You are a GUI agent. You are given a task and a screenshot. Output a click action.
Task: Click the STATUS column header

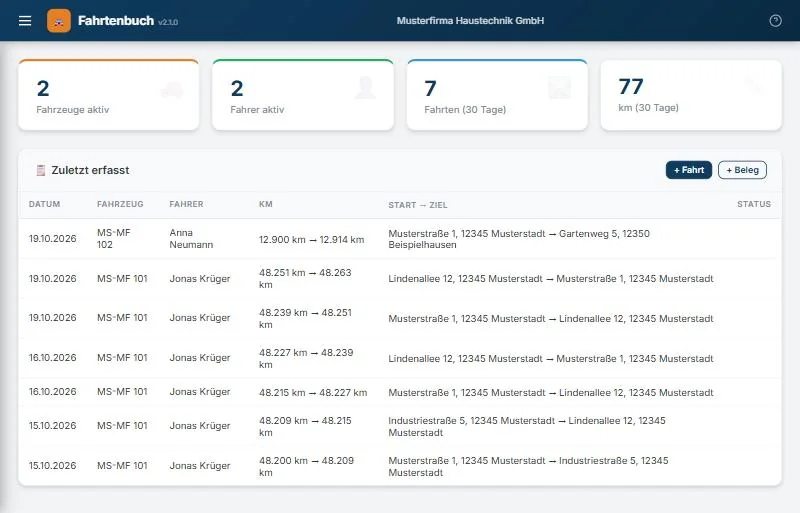point(754,204)
